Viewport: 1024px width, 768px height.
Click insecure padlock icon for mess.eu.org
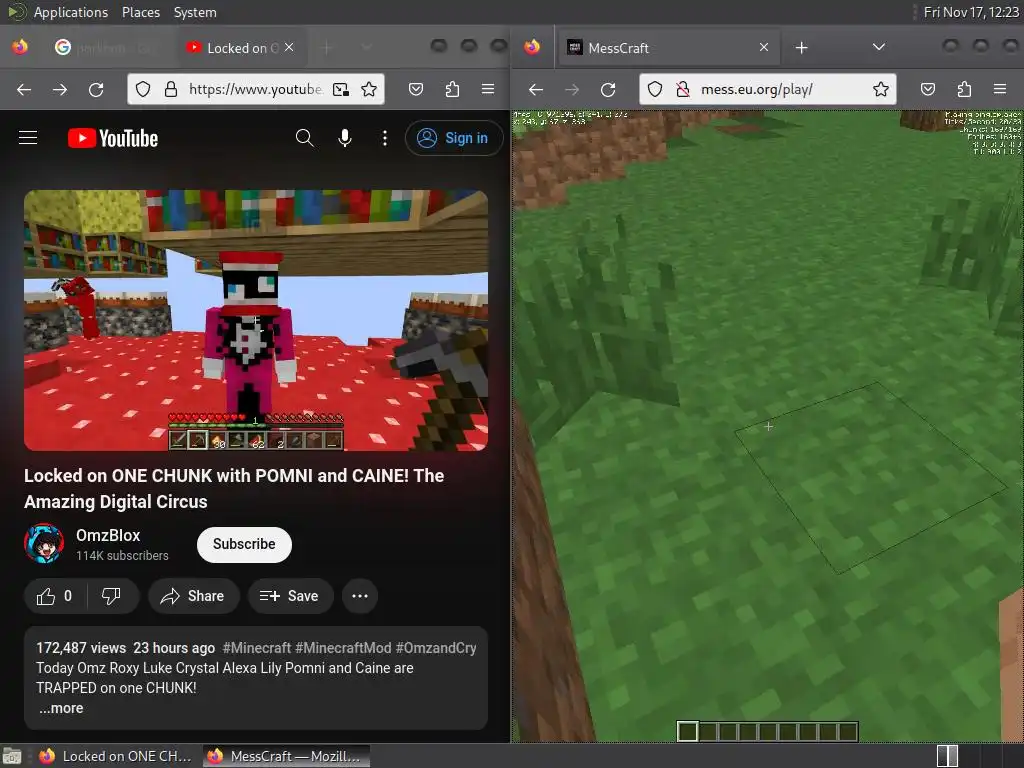point(683,89)
